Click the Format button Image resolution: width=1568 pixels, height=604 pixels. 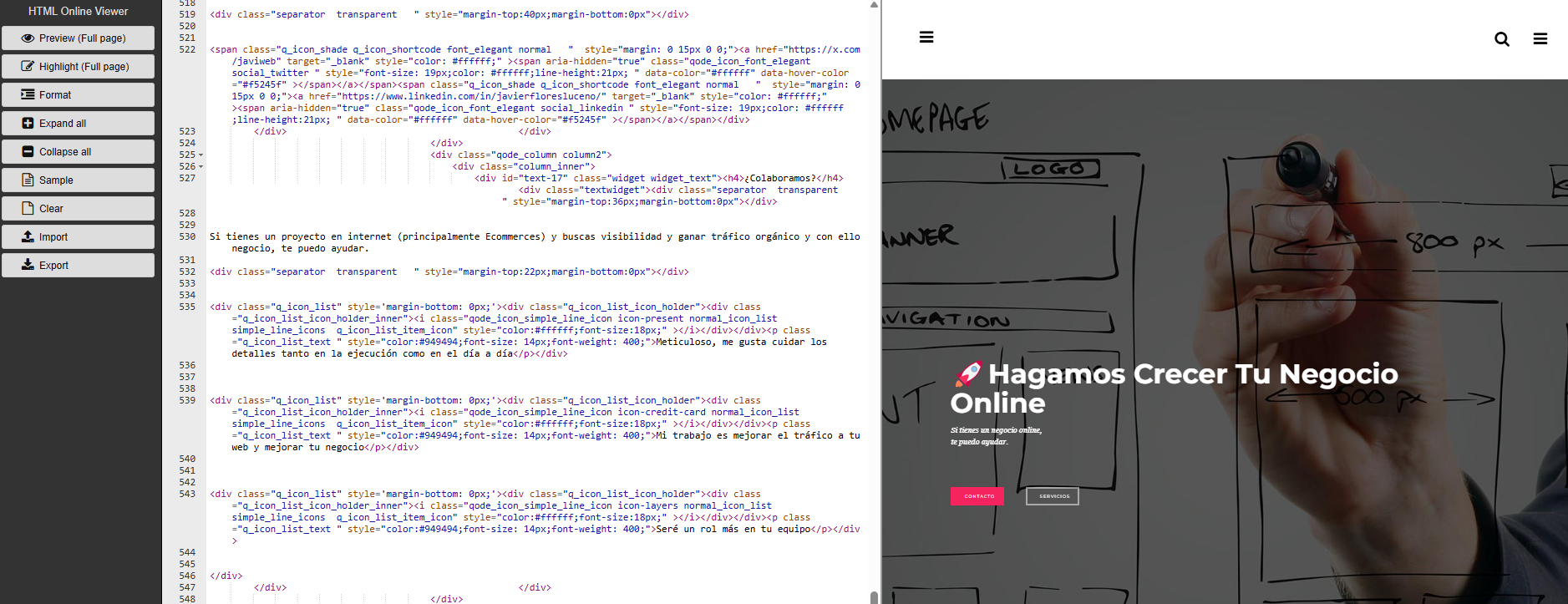click(78, 95)
